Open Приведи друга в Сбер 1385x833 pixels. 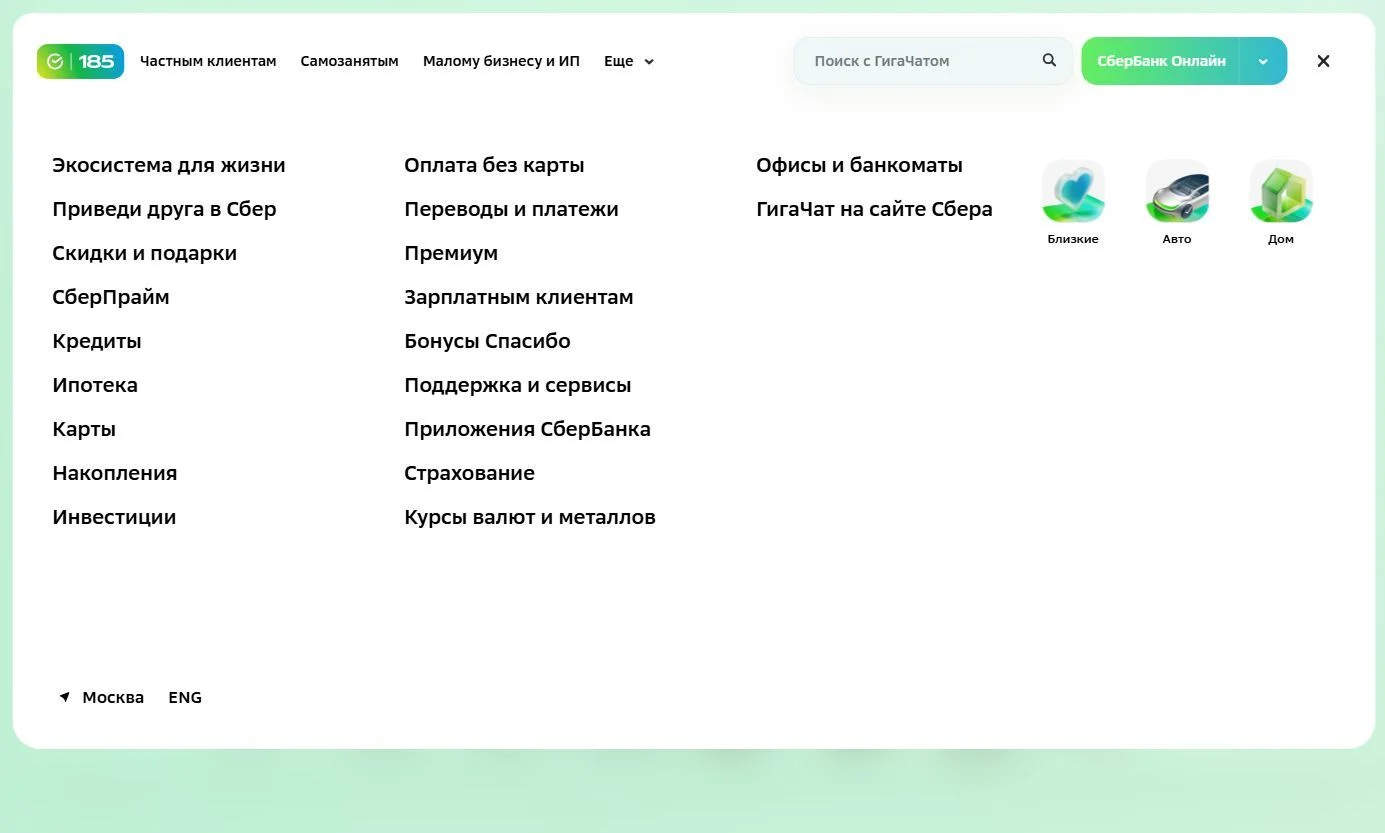(164, 209)
